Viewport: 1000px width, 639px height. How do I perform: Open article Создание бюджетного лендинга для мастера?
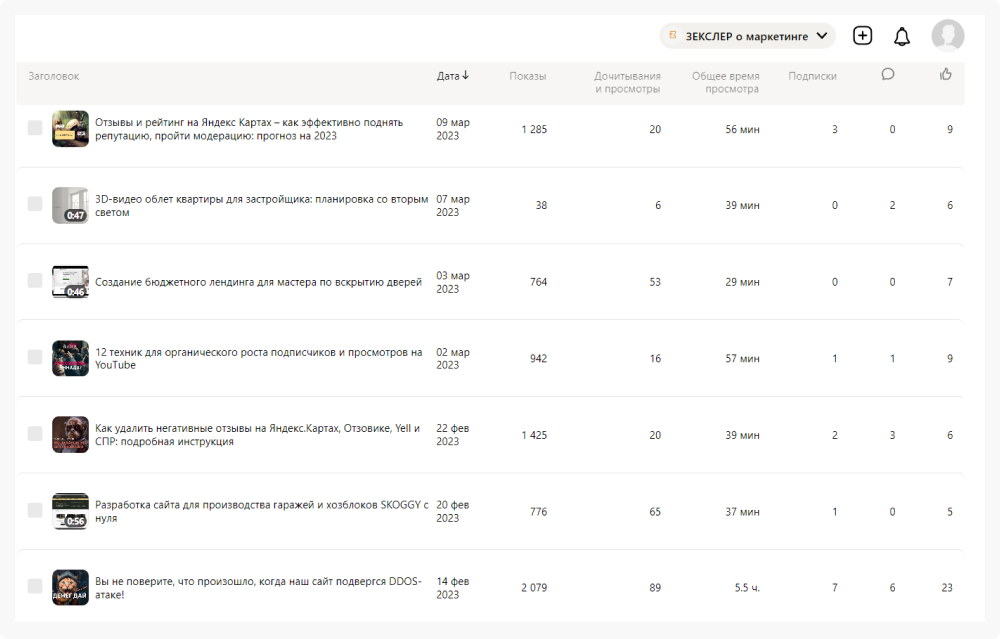coord(258,282)
